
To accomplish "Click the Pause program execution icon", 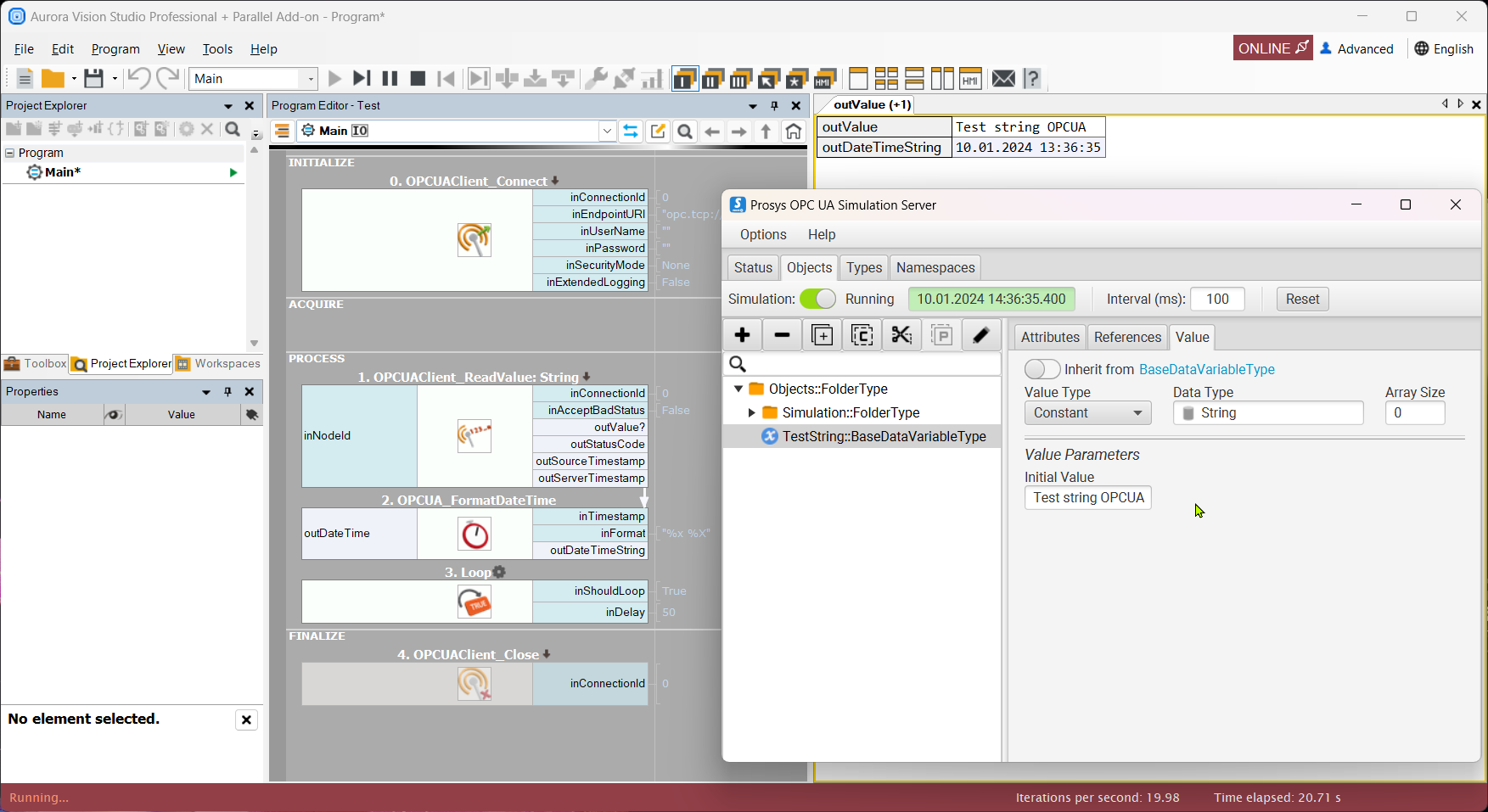I will click(x=390, y=79).
